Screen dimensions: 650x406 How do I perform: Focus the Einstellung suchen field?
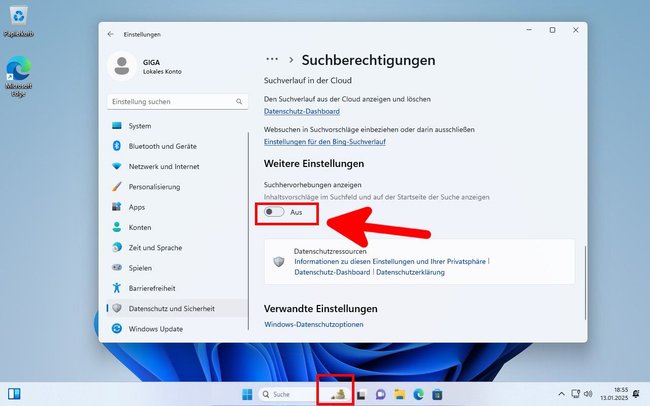click(177, 102)
